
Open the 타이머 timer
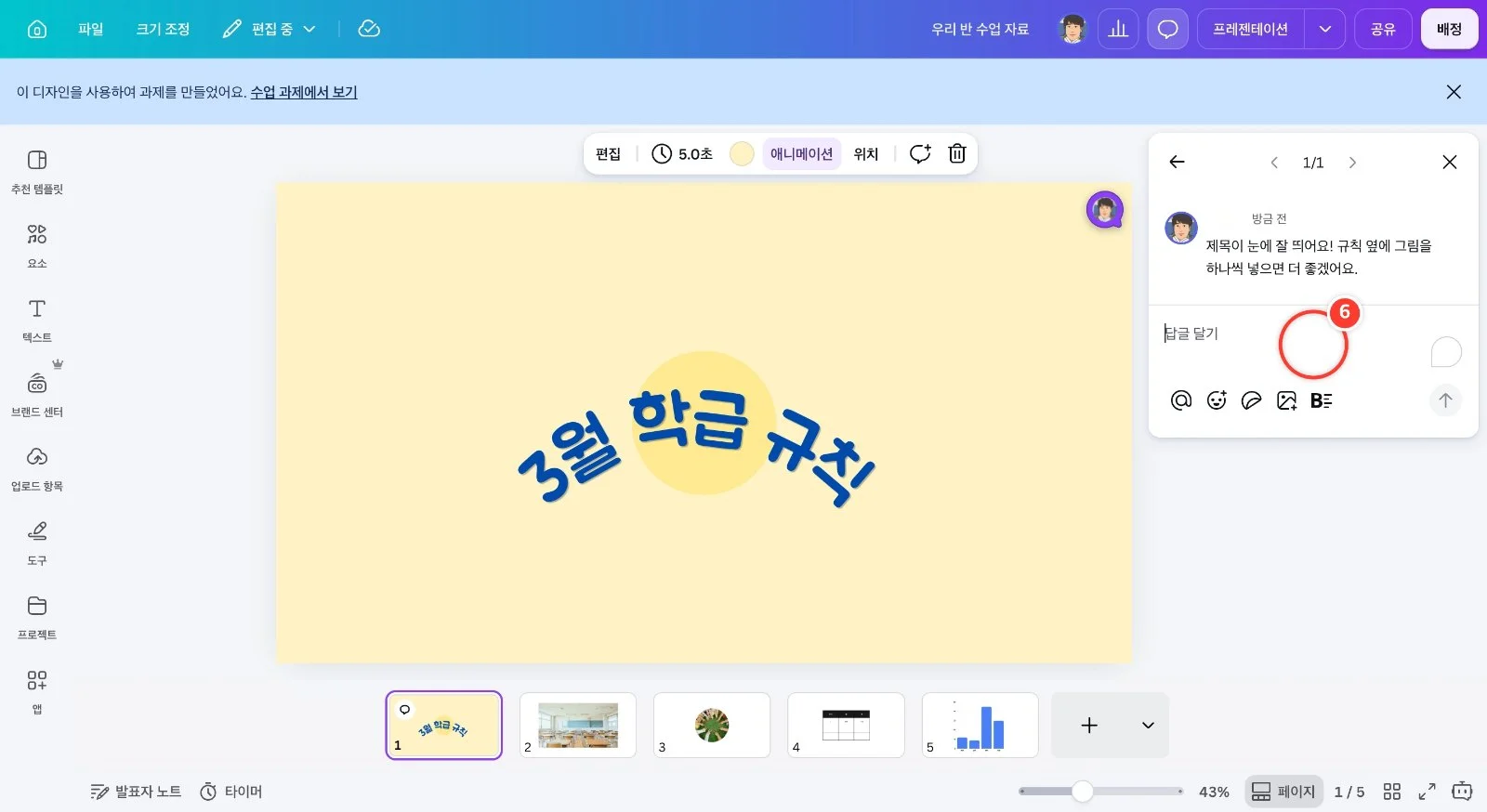click(x=231, y=792)
